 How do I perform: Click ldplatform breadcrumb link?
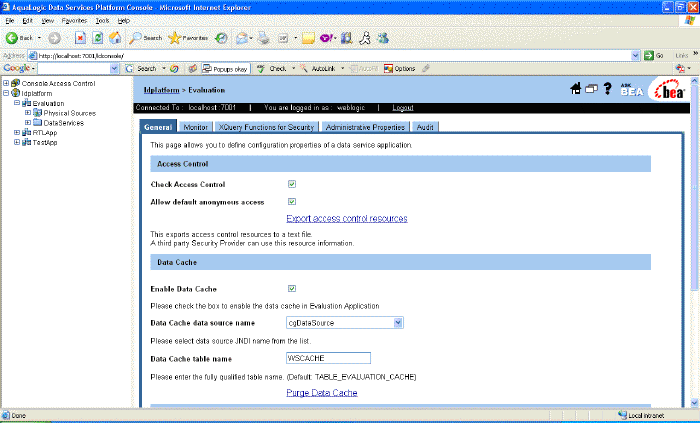pyautogui.click(x=162, y=90)
